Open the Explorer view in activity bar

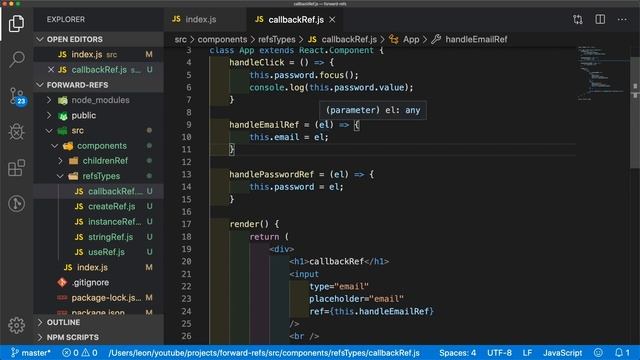tap(16, 23)
